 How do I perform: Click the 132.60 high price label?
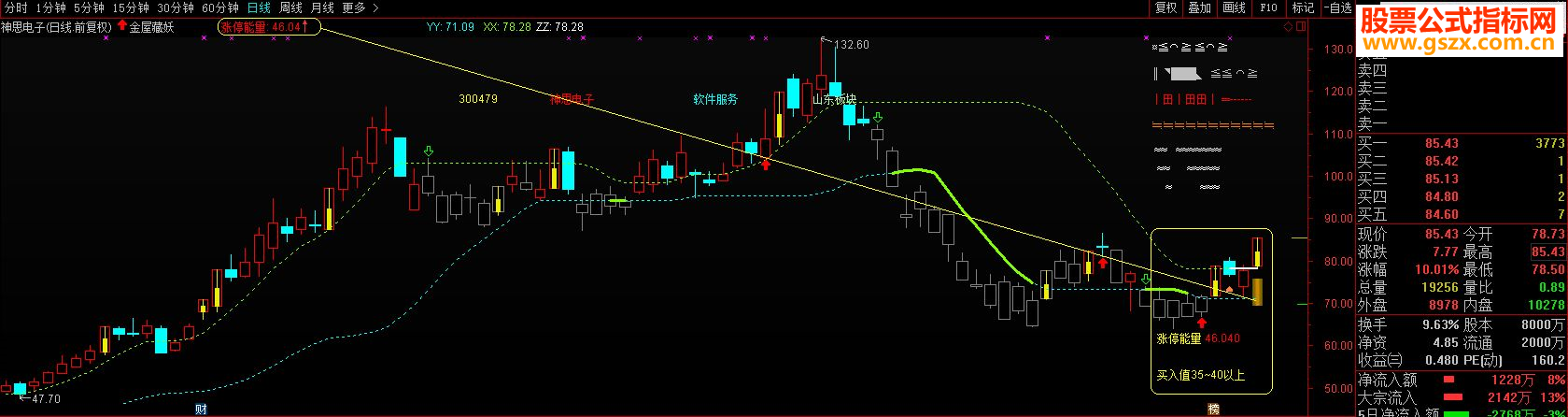click(851, 44)
